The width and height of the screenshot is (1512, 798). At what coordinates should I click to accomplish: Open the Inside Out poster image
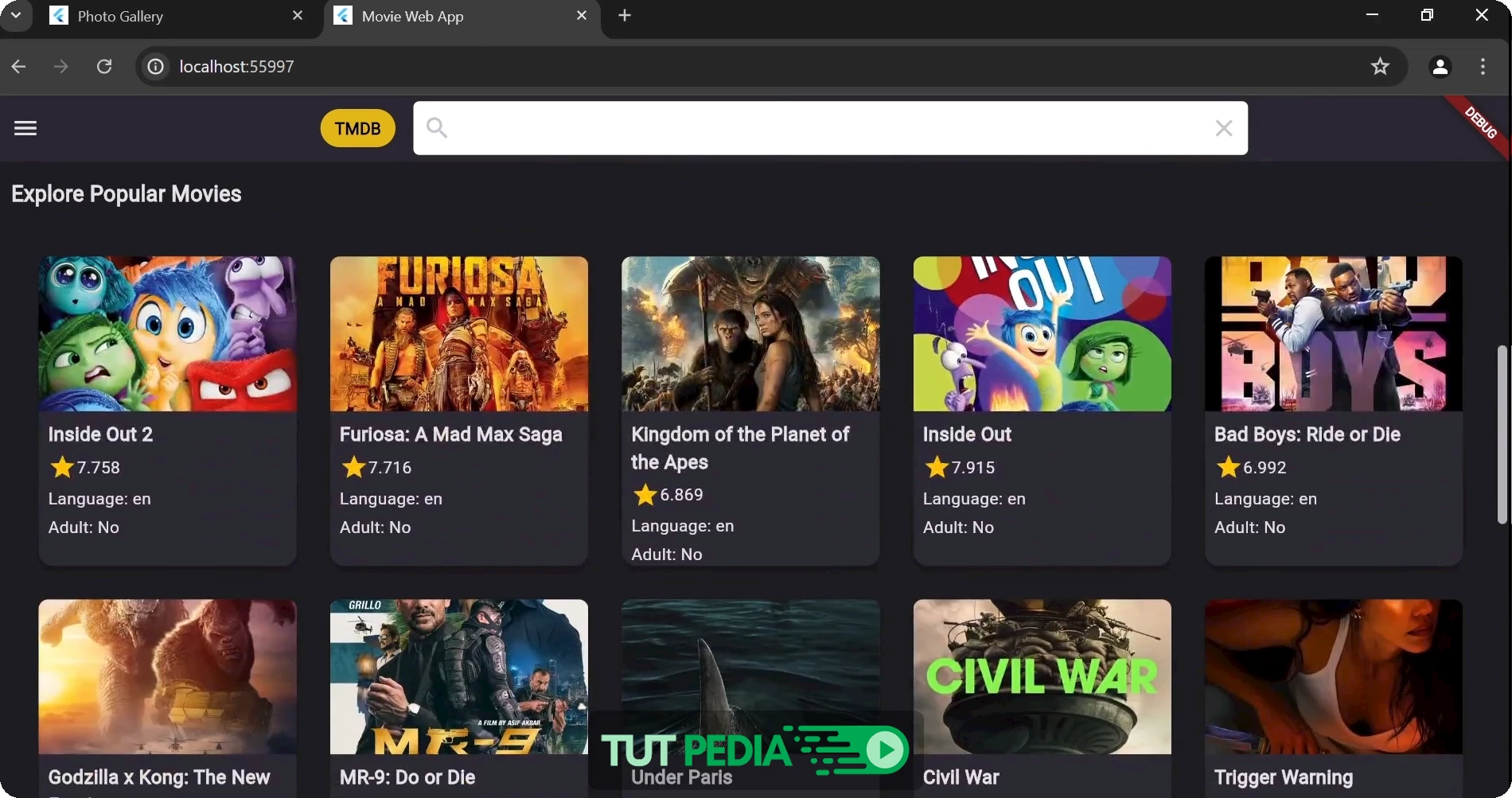pos(1042,333)
